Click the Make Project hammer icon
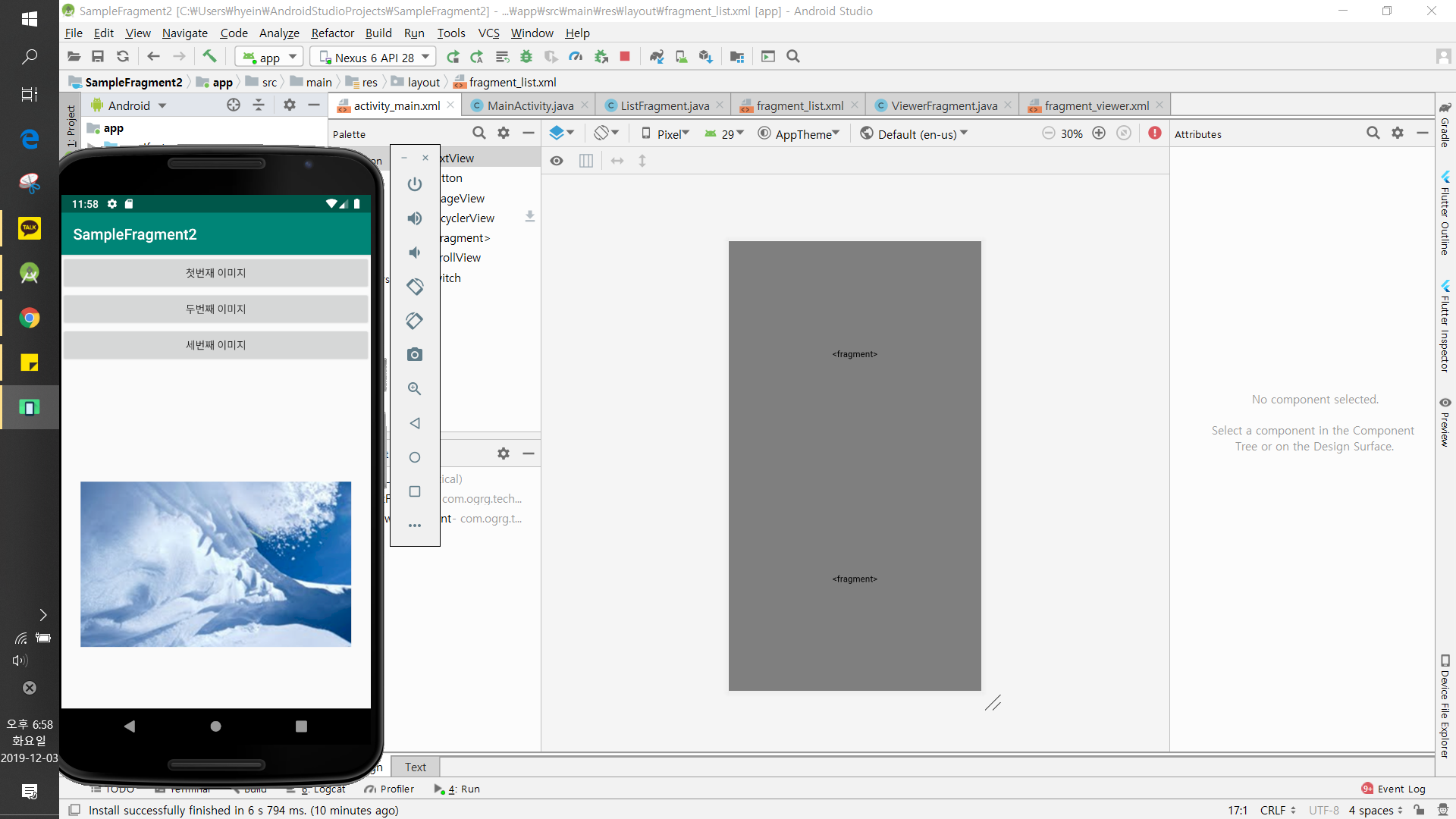Screen dimensions: 1456x819 point(209,56)
